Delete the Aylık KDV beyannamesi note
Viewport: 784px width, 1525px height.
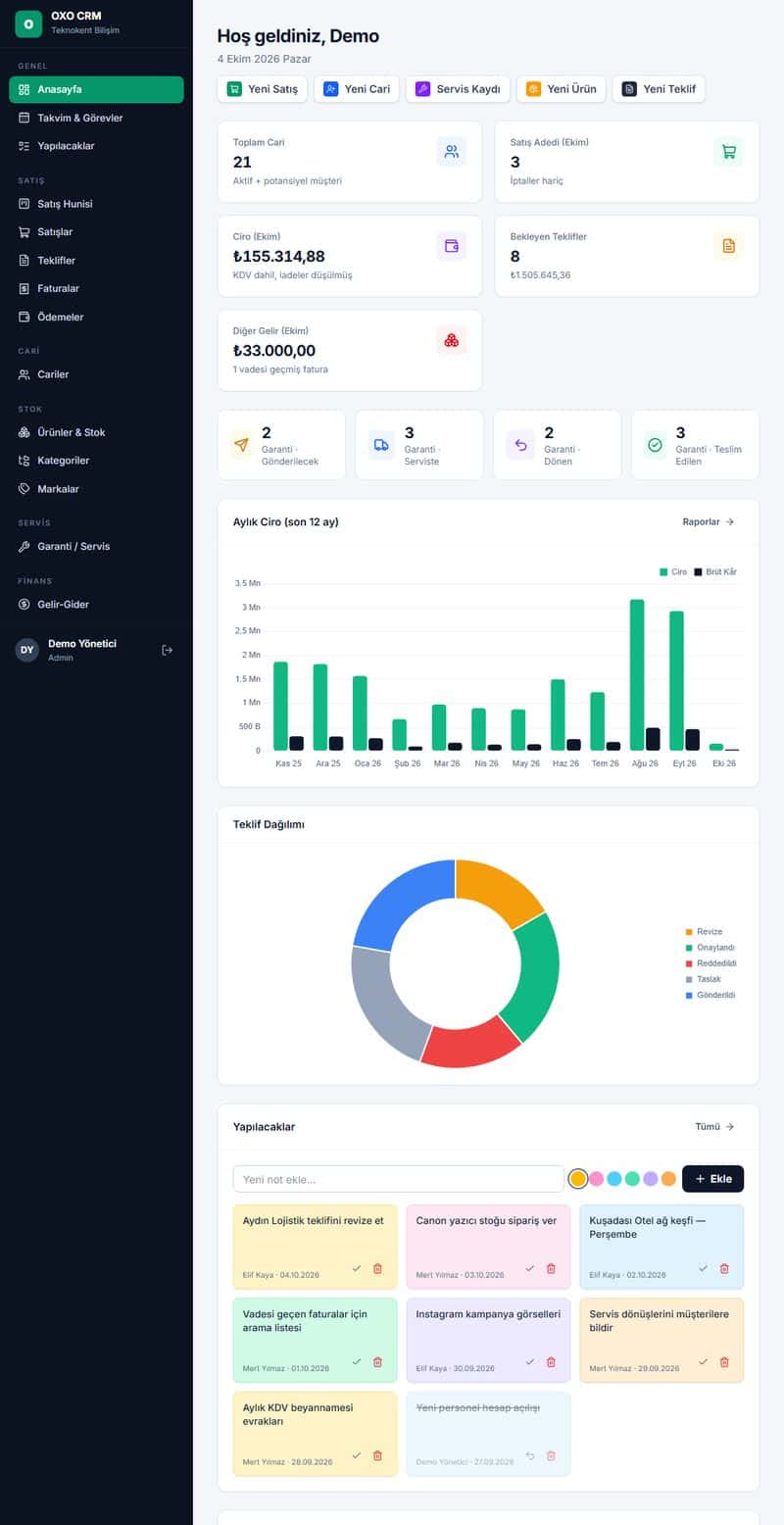[377, 1455]
